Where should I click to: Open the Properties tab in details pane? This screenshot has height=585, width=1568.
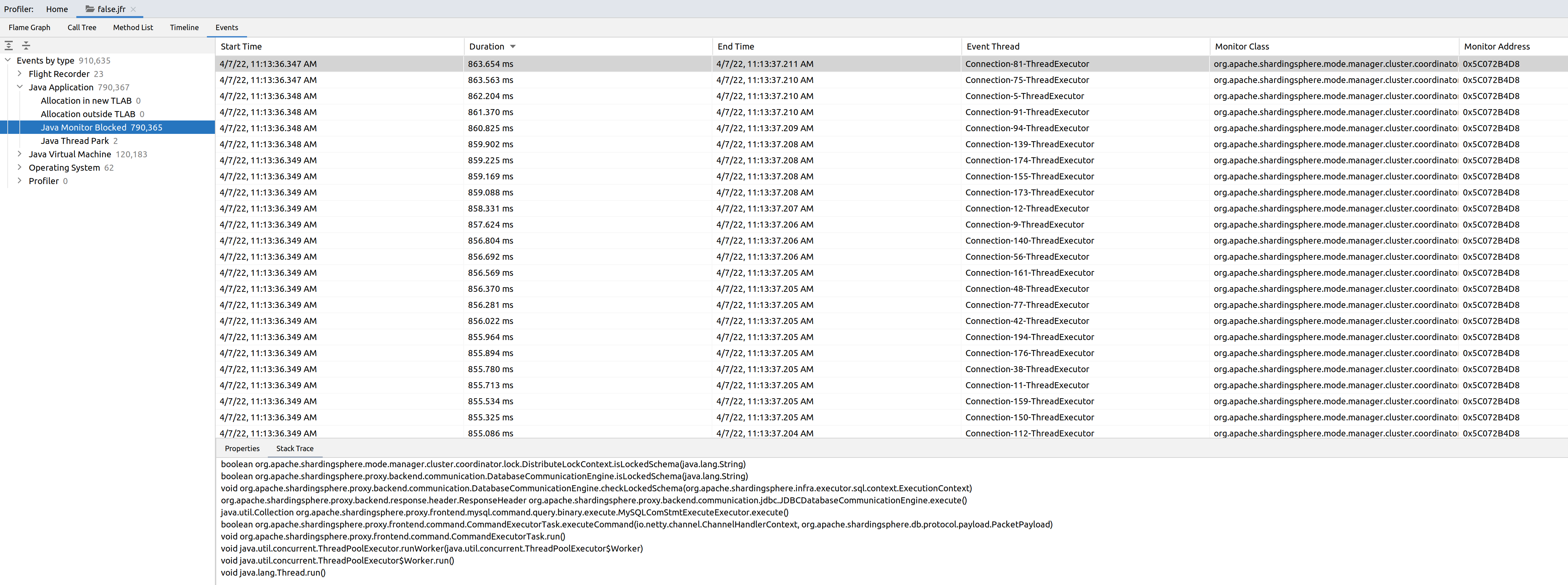coord(242,449)
